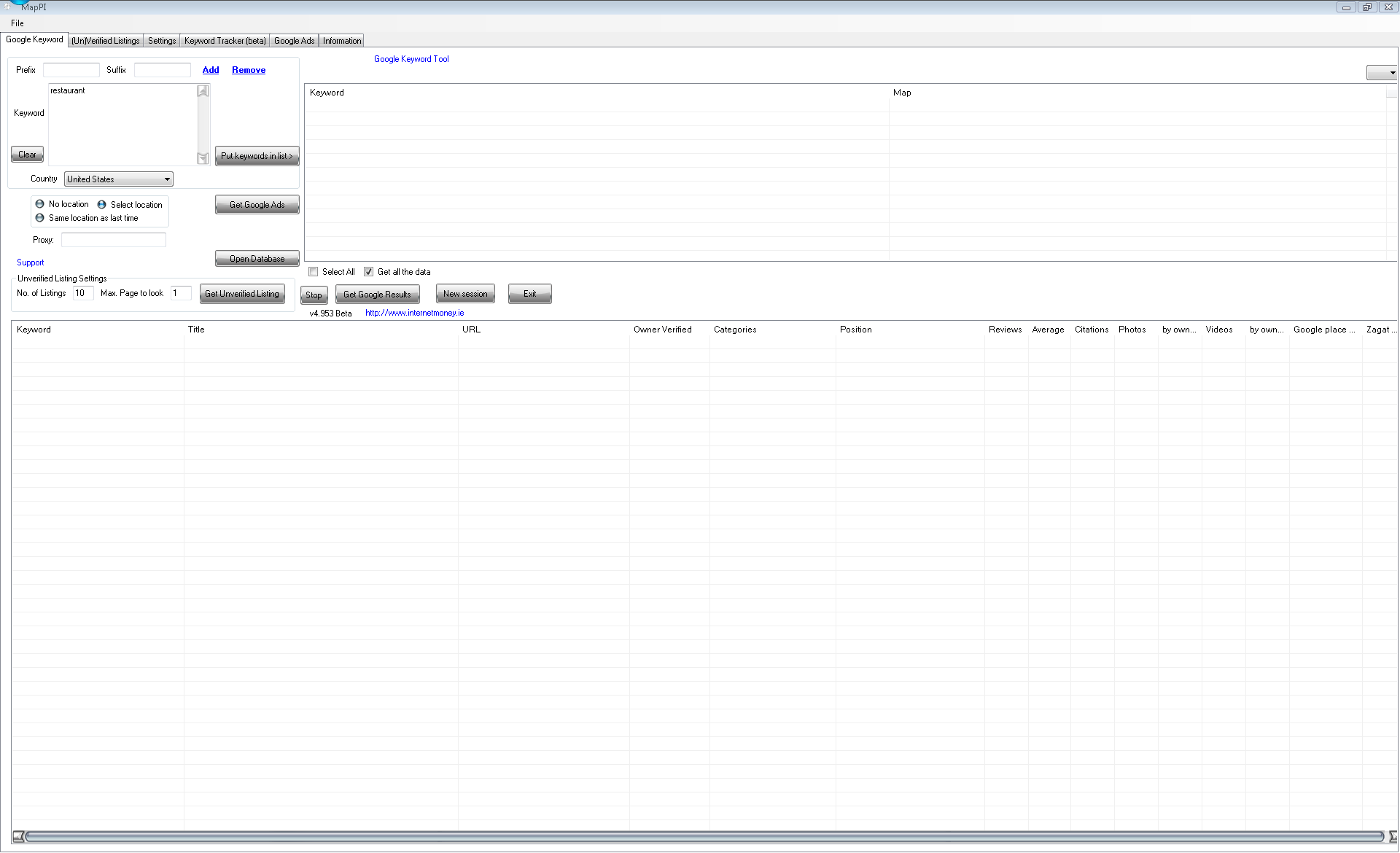Click into the Proxy input field
The width and height of the screenshot is (1400, 853).
point(114,240)
